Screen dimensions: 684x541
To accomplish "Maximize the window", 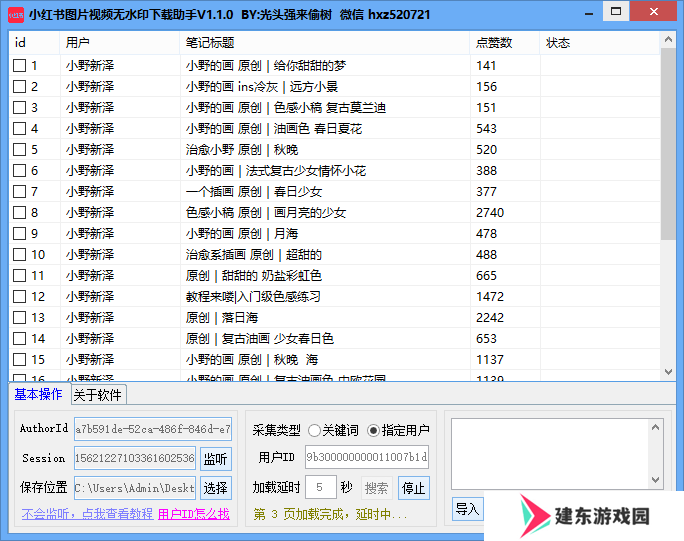I will pyautogui.click(x=616, y=11).
